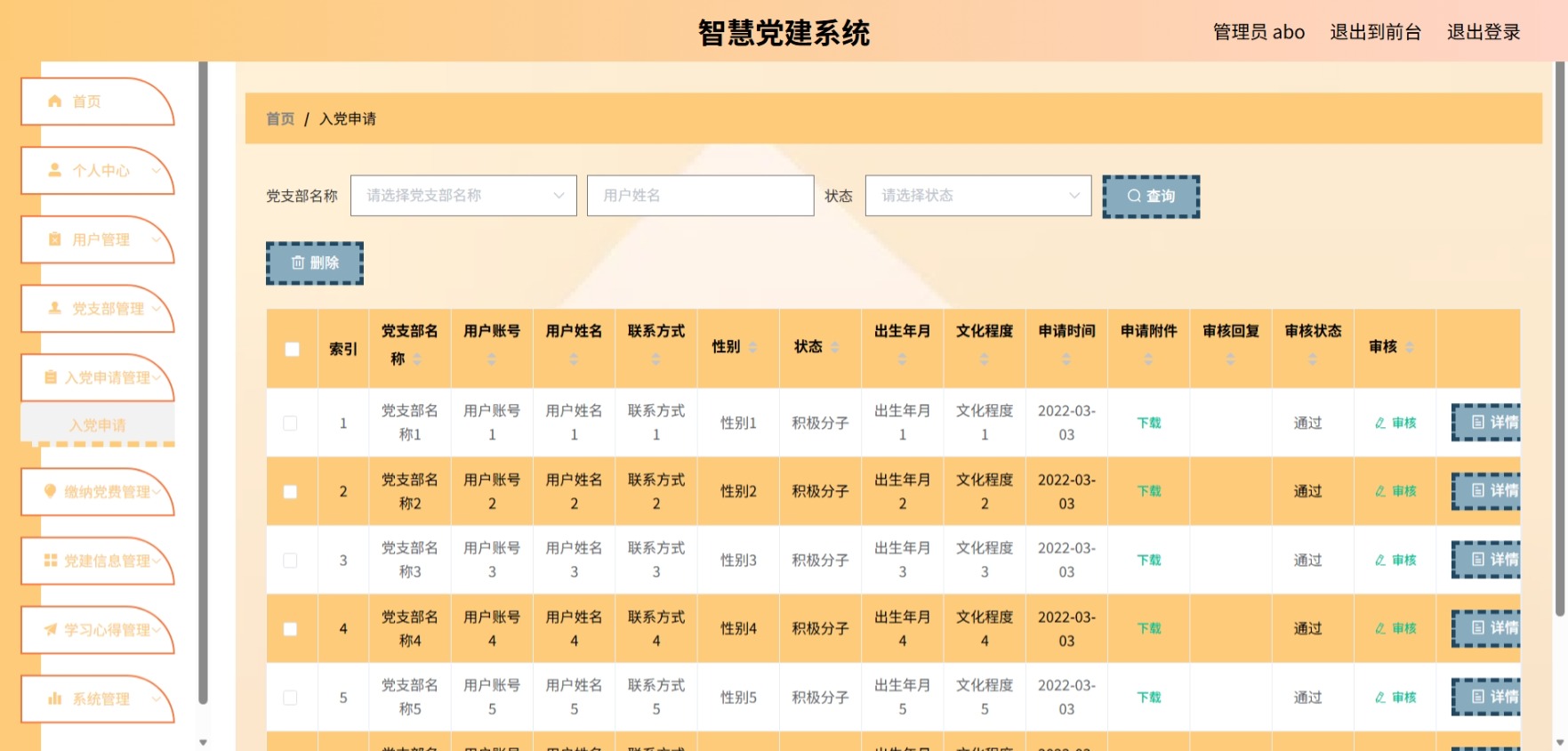1568x751 pixels.
Task: Expand 党建信息管理 menu chevron
Action: (157, 561)
